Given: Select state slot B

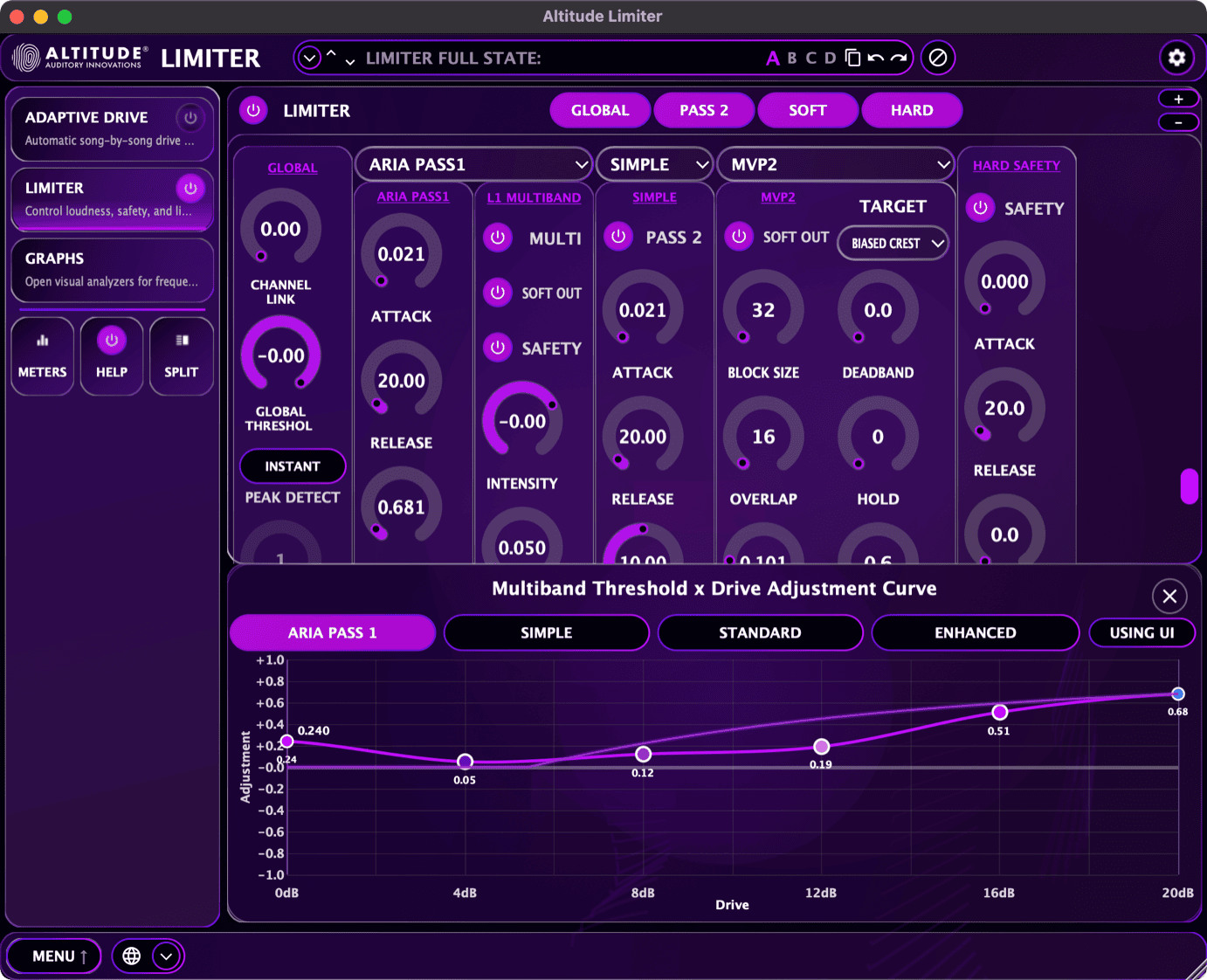Looking at the screenshot, I should coord(792,58).
